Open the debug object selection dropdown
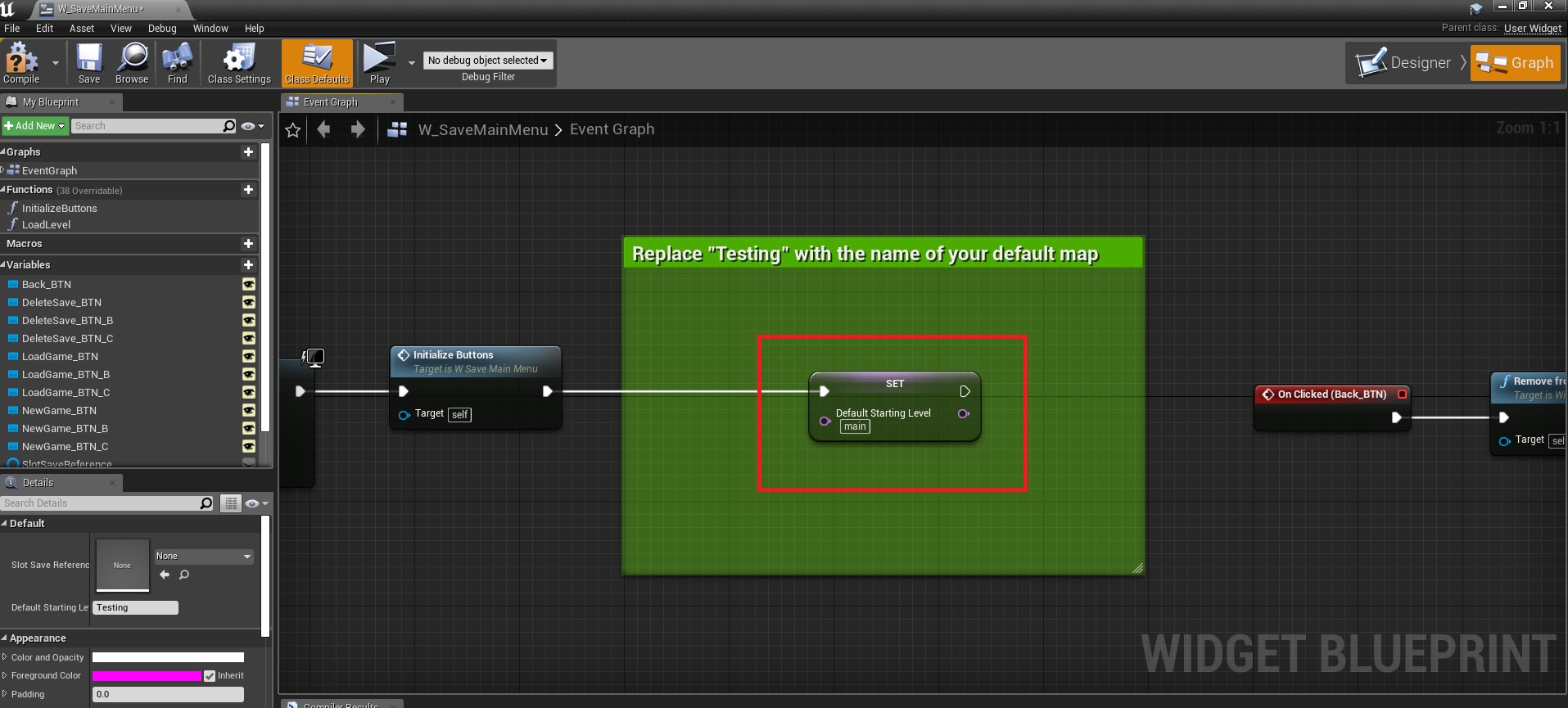The image size is (1568, 708). point(487,61)
